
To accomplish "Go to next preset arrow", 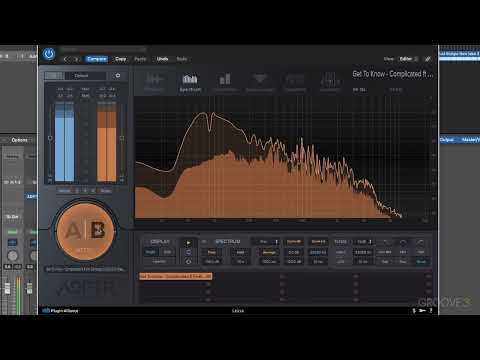I will tap(76, 59).
